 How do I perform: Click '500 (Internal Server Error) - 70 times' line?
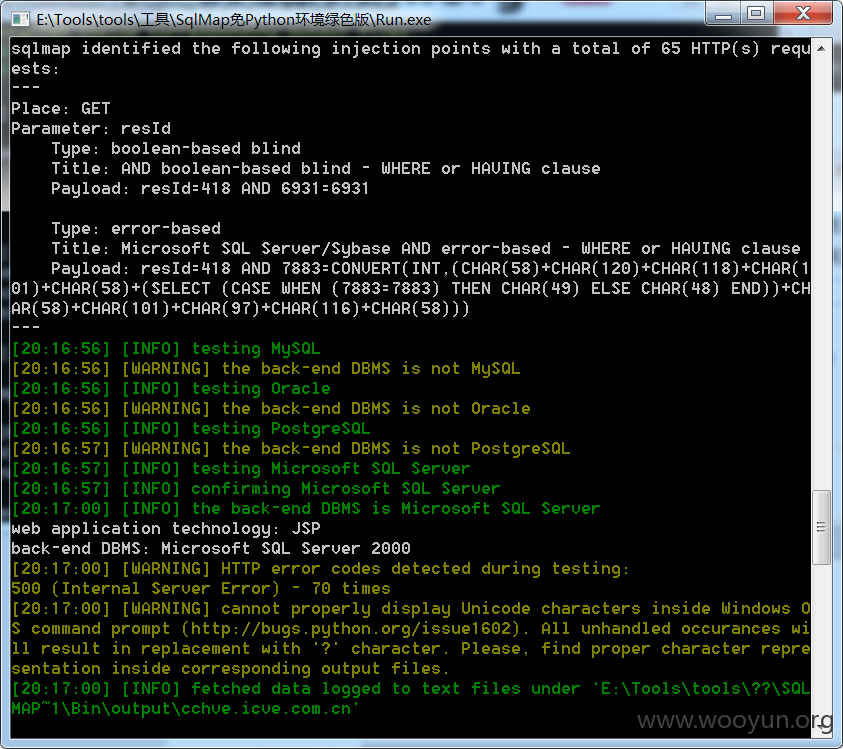(x=201, y=588)
